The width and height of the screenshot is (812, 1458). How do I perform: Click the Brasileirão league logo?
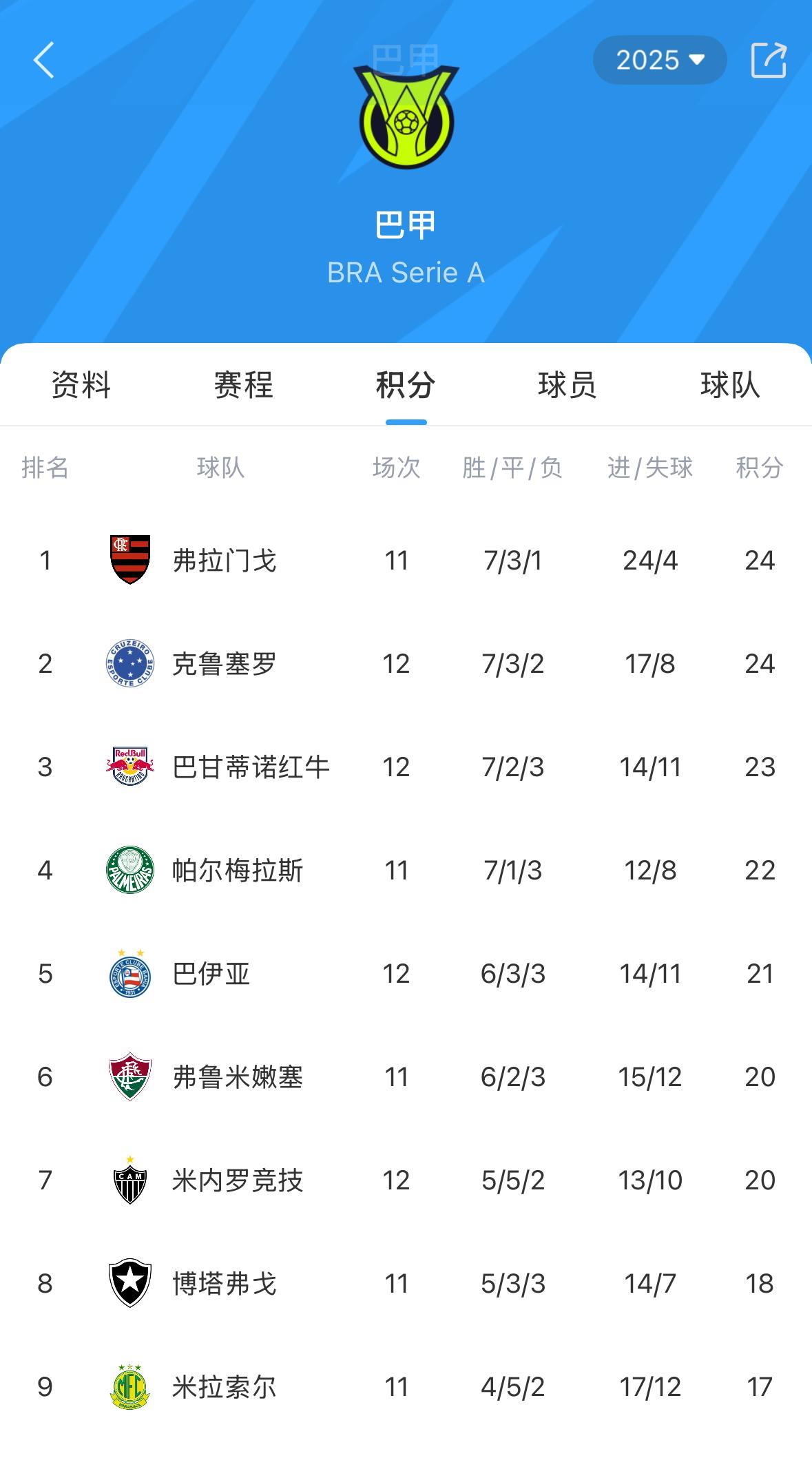[x=406, y=117]
